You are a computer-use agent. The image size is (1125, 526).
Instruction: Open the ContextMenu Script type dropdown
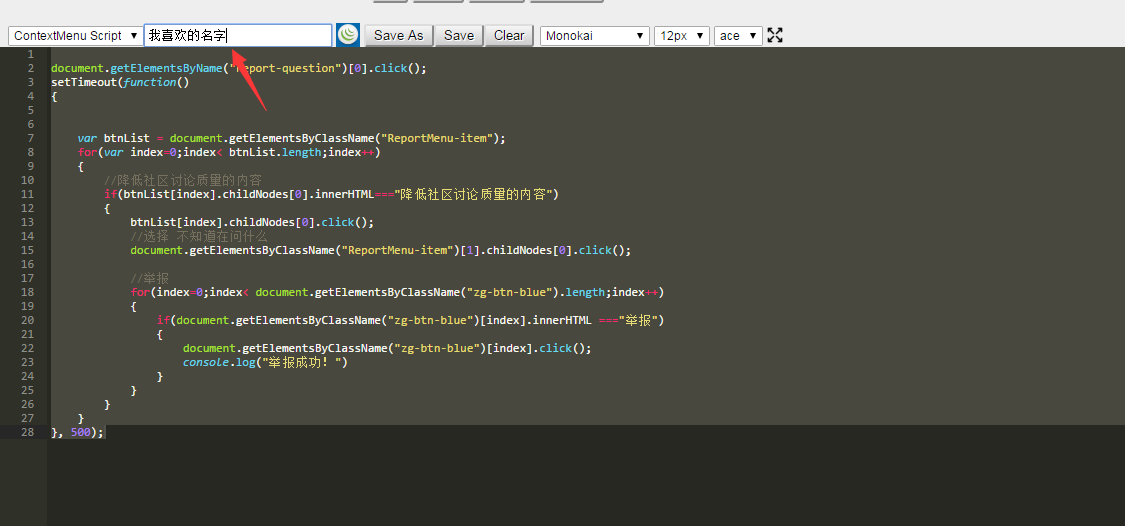75,36
